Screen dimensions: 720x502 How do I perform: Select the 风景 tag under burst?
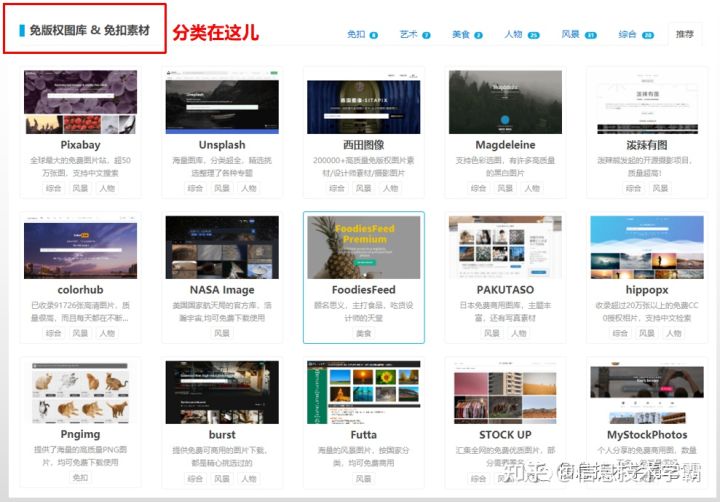pyautogui.click(x=222, y=479)
